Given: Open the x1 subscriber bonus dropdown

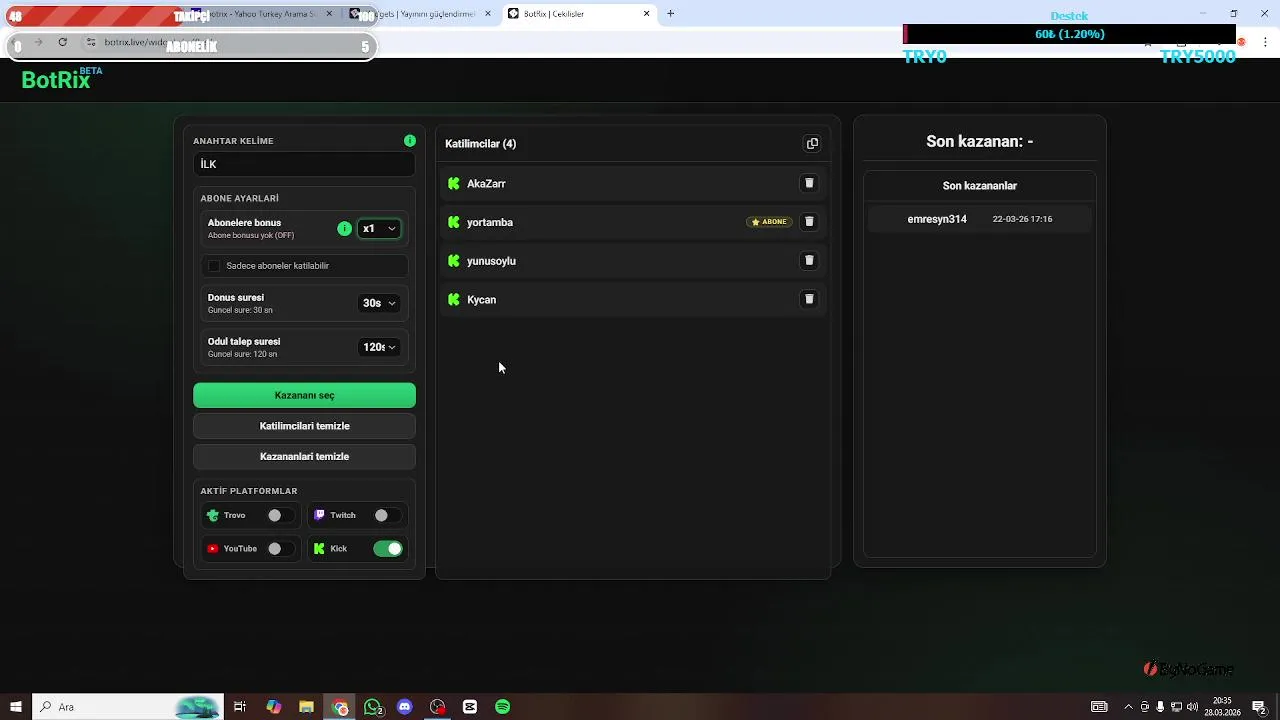Looking at the screenshot, I should pyautogui.click(x=379, y=229).
